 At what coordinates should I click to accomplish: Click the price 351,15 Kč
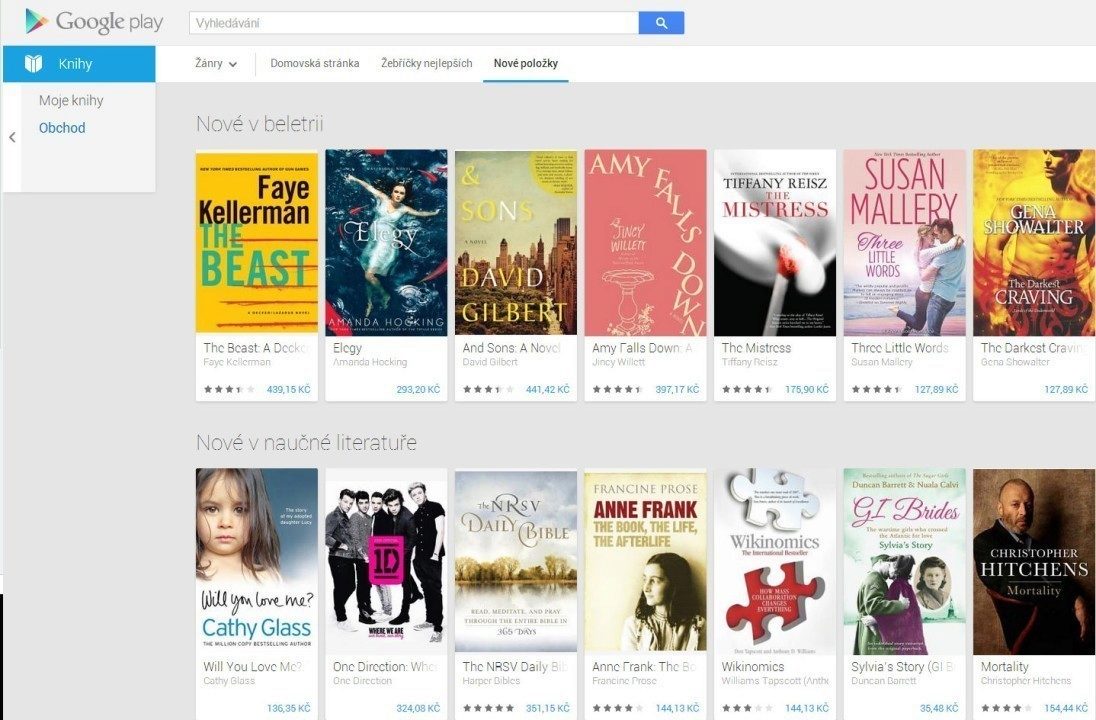coord(547,708)
